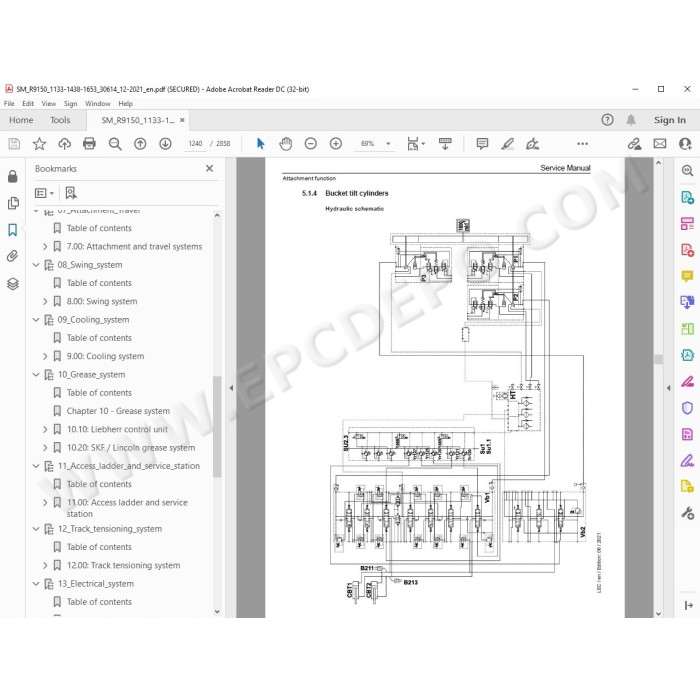
Task: Collapse the 10_Grease_system bookmark
Action: point(36,375)
